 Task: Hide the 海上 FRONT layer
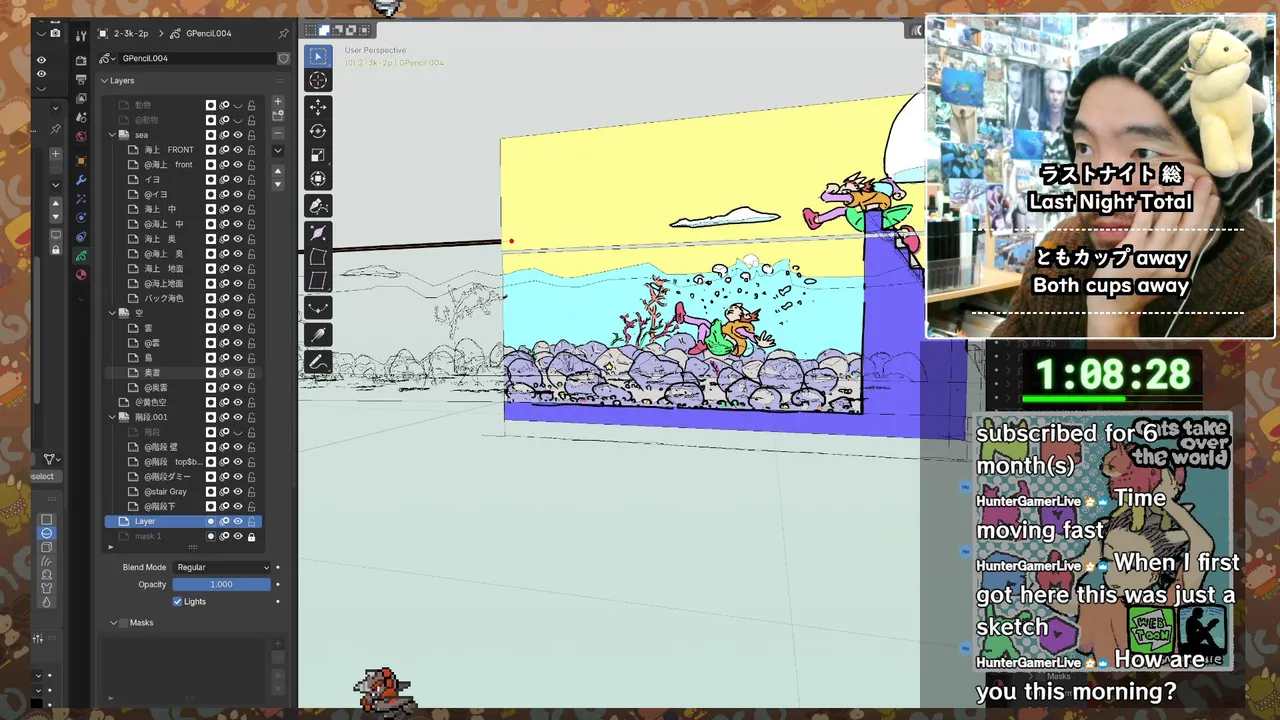[x=238, y=150]
